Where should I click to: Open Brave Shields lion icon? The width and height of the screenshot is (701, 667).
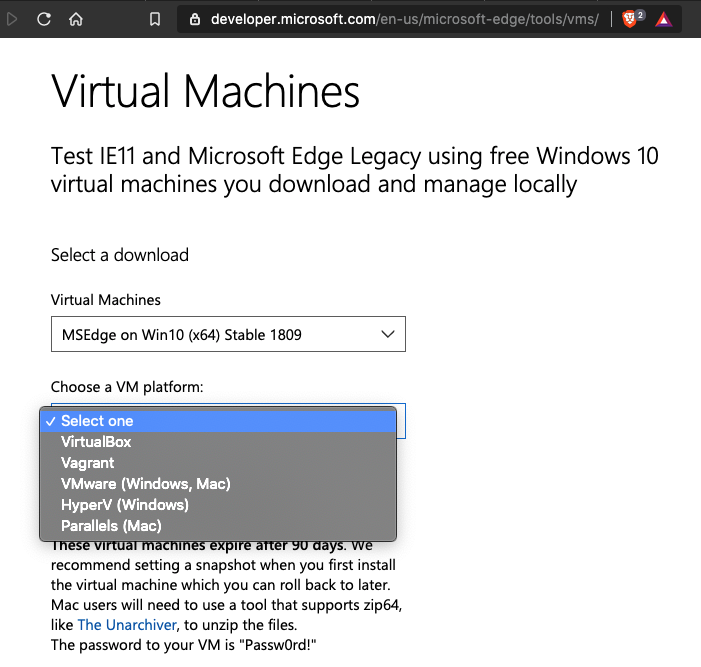click(629, 19)
